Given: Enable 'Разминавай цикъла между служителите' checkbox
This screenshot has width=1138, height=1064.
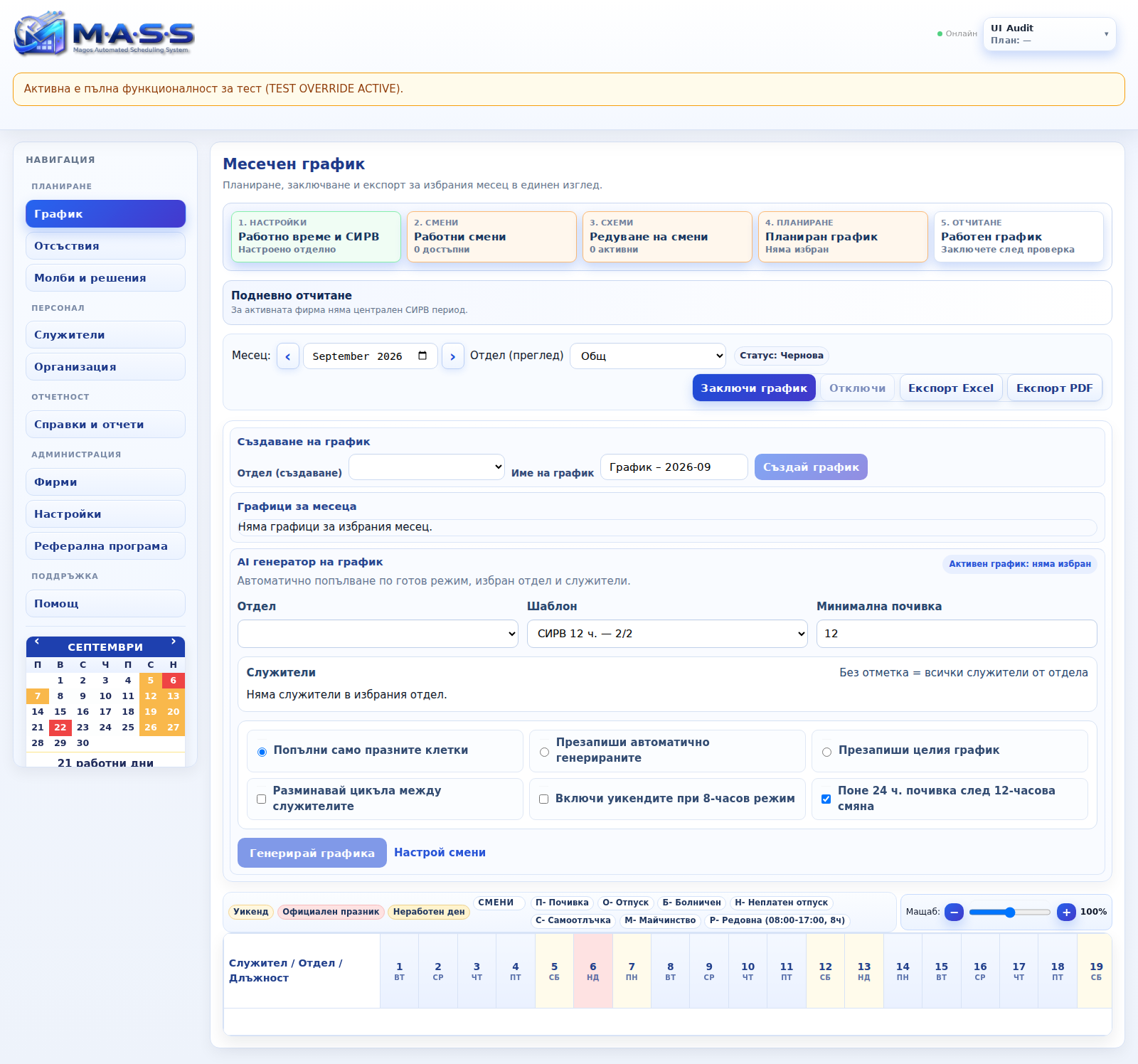Looking at the screenshot, I should [262, 799].
